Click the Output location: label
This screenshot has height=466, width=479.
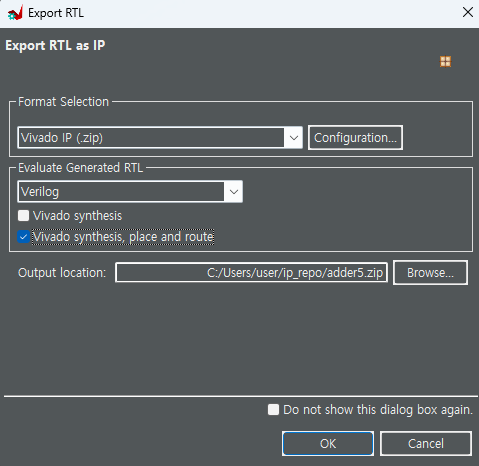tap(62, 273)
